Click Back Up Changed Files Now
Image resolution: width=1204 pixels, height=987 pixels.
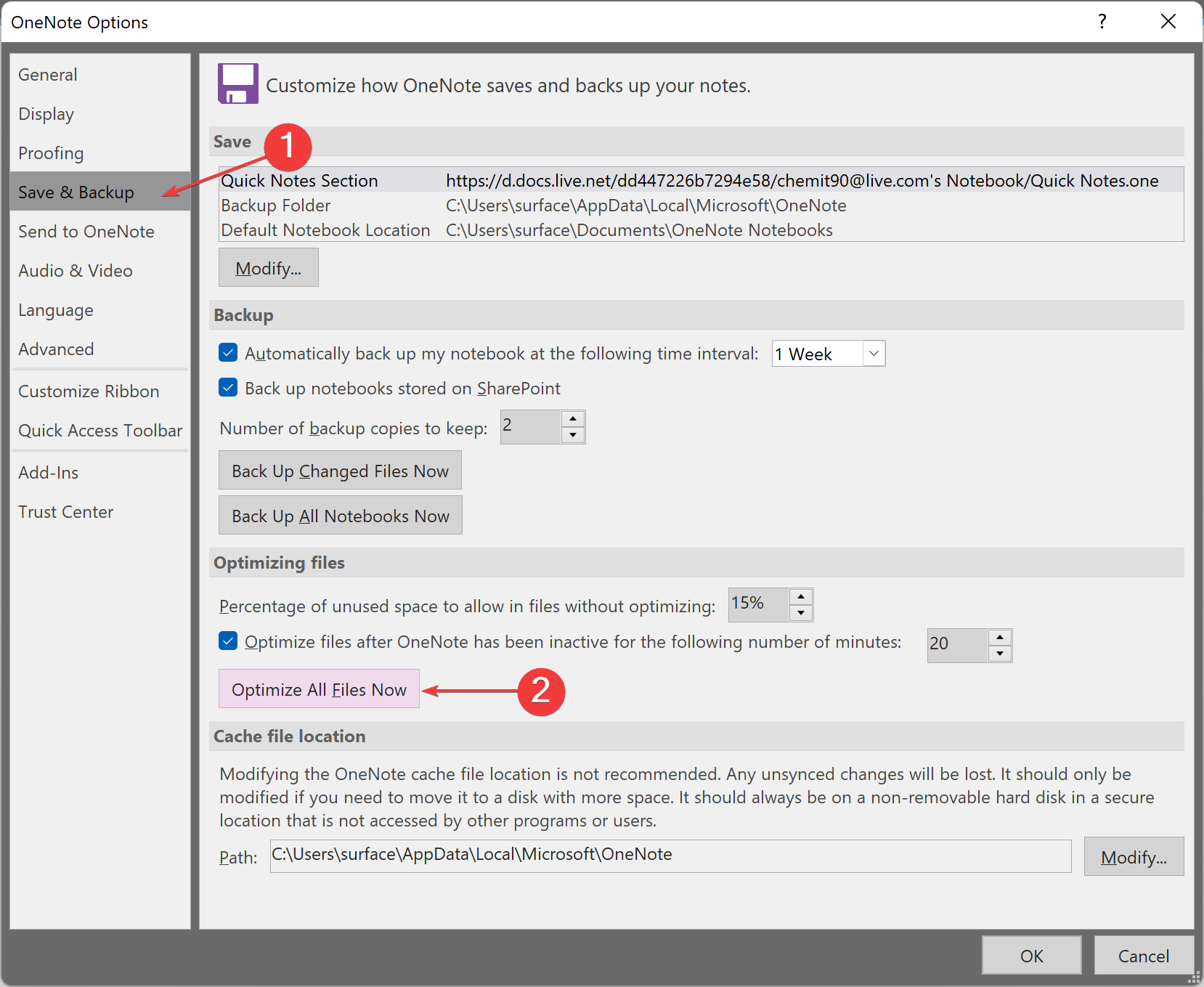(x=340, y=471)
